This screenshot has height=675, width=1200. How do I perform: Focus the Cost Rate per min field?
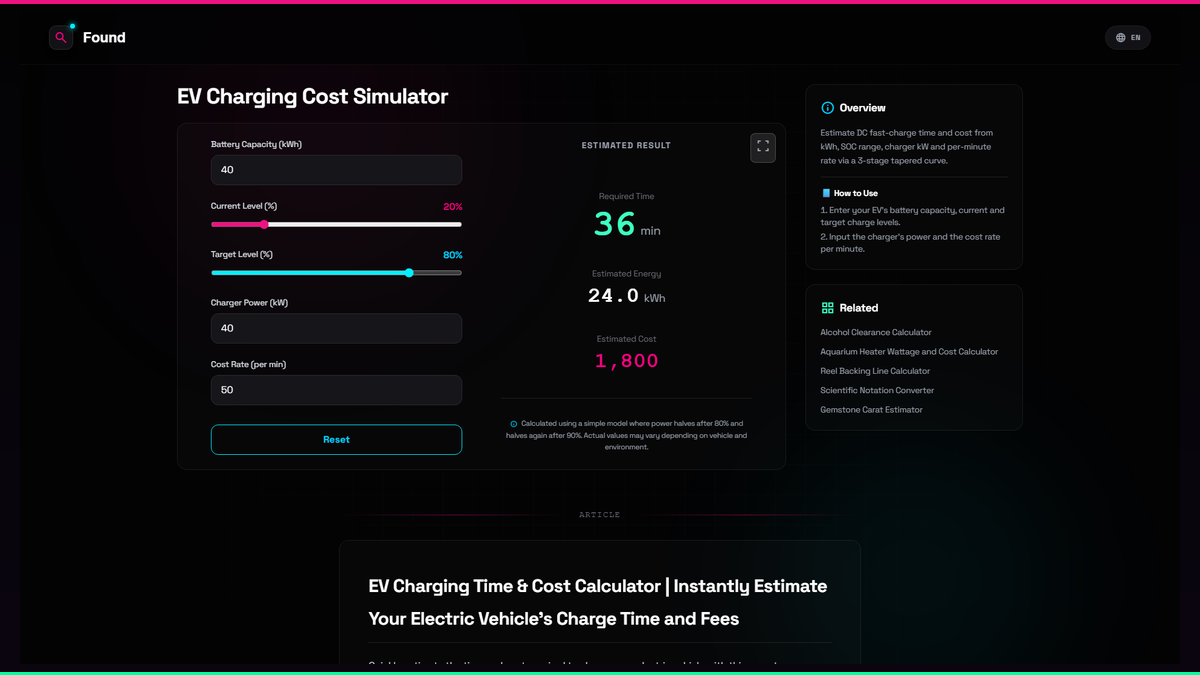coord(336,390)
